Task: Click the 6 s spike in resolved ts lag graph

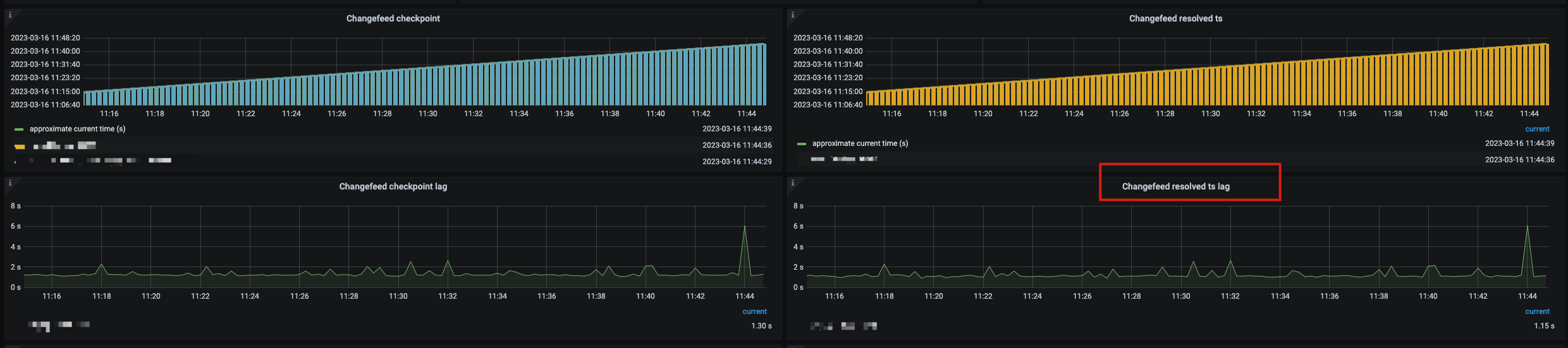Action: tap(1528, 227)
